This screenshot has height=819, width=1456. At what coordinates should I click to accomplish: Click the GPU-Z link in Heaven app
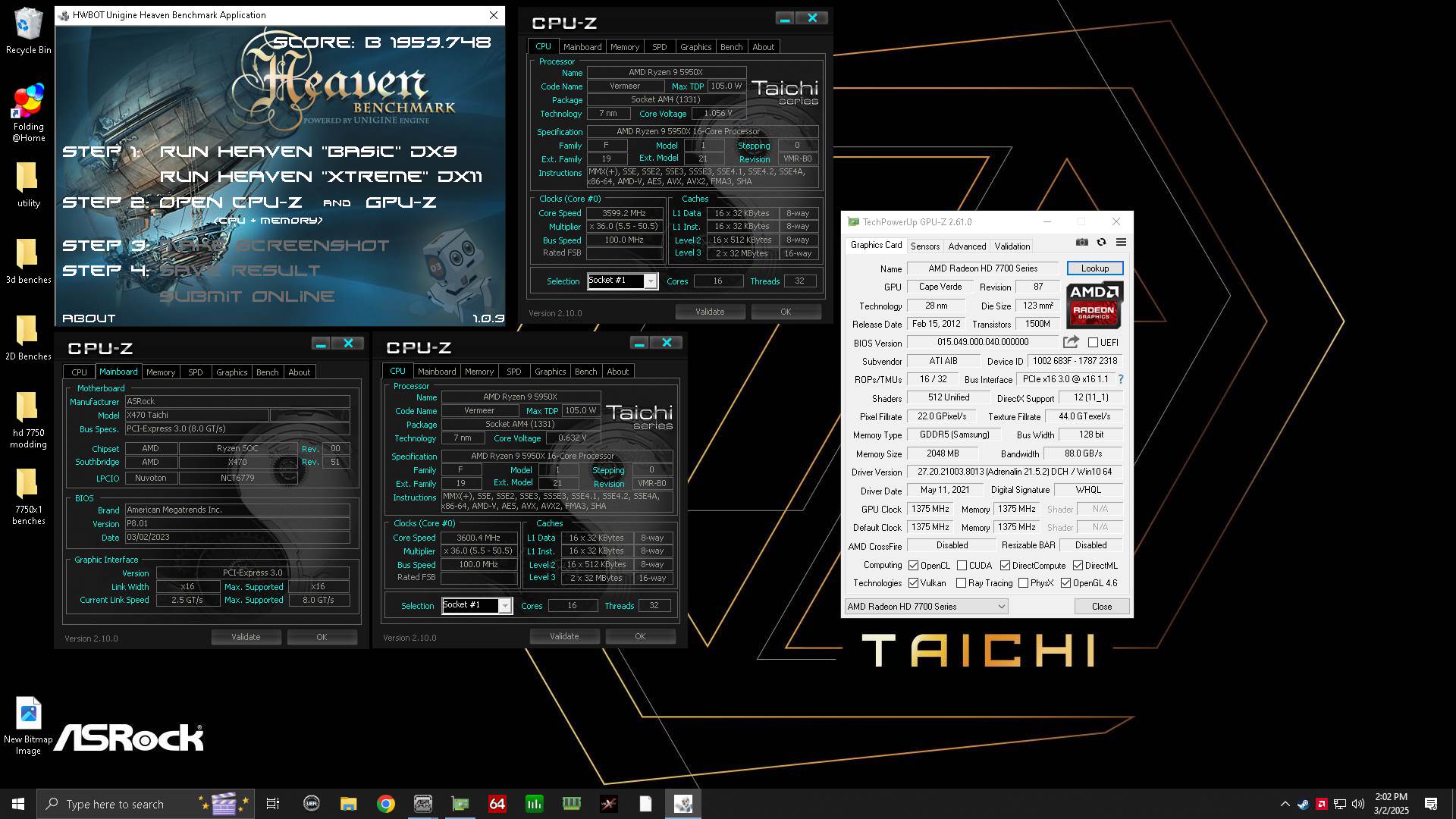pyautogui.click(x=400, y=202)
